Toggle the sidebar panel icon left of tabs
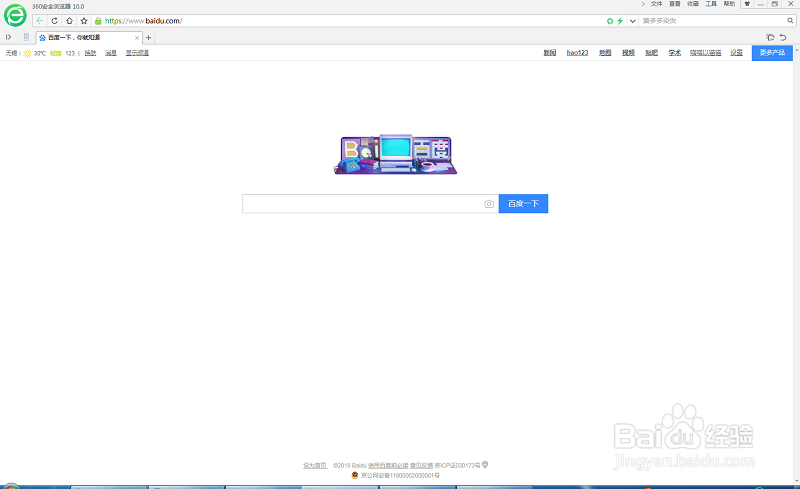This screenshot has width=800, height=489. point(9,37)
